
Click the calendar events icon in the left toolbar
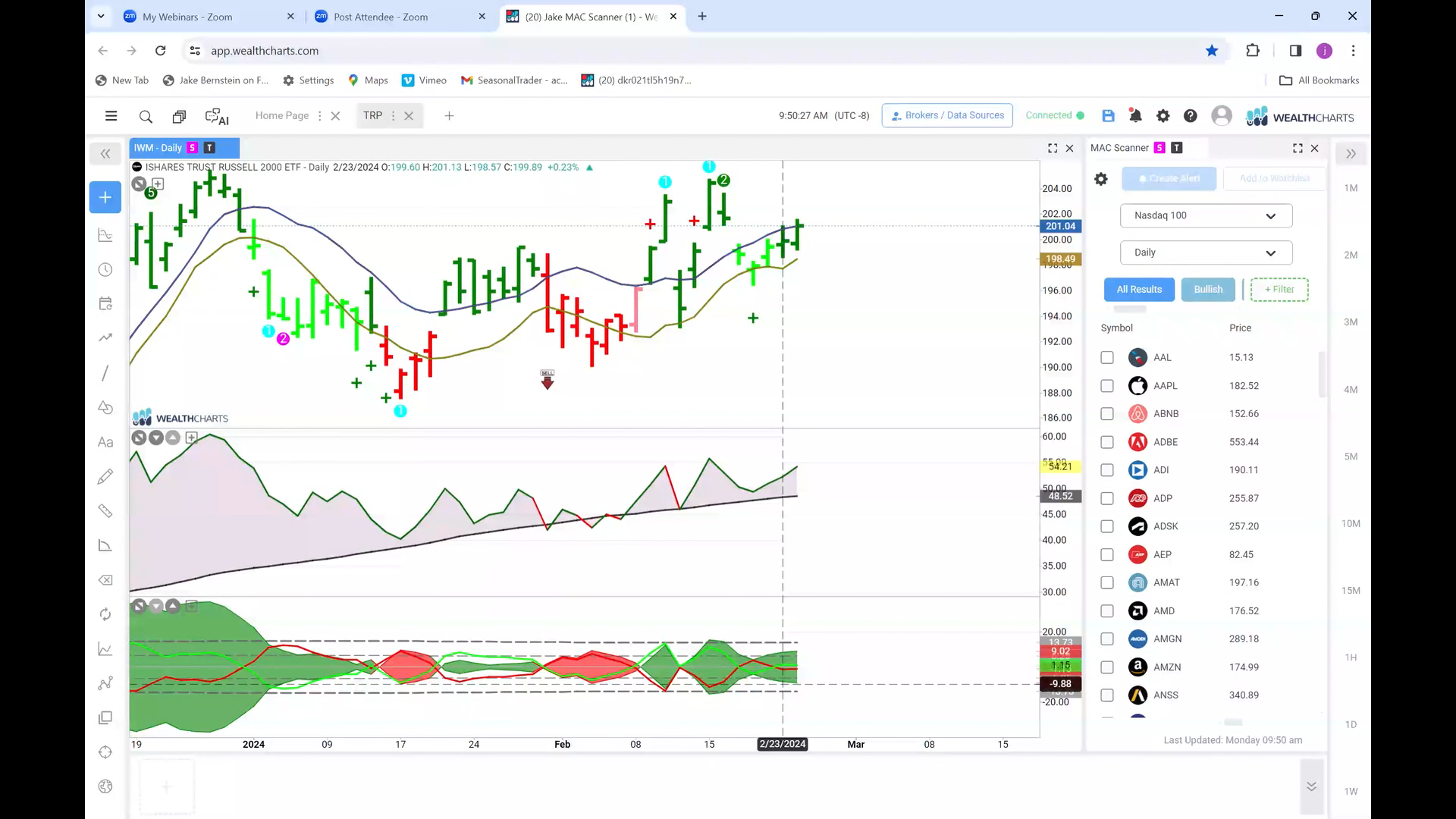[105, 304]
